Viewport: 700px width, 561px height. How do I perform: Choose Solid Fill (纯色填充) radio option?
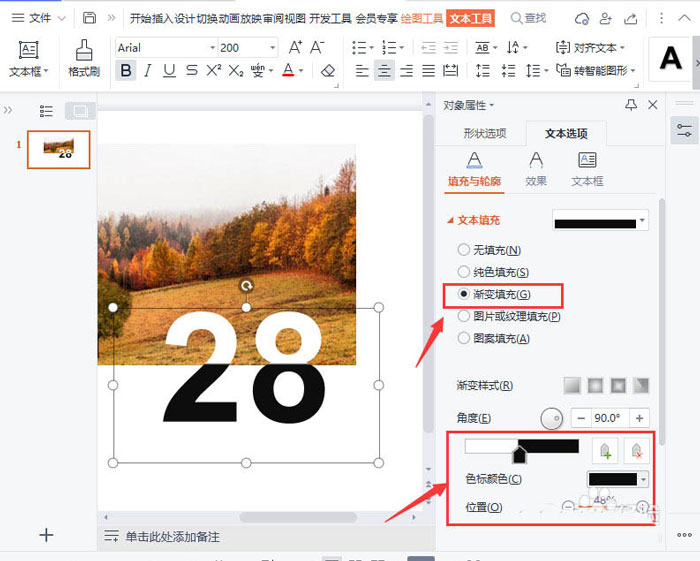pyautogui.click(x=463, y=272)
